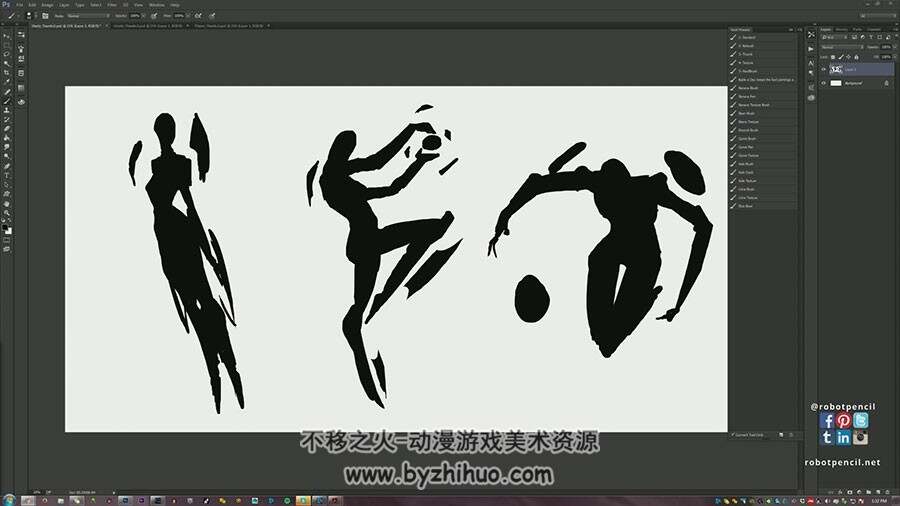Screen dimensions: 900x506
Task: Select the Type tool
Action: pyautogui.click(x=7, y=174)
